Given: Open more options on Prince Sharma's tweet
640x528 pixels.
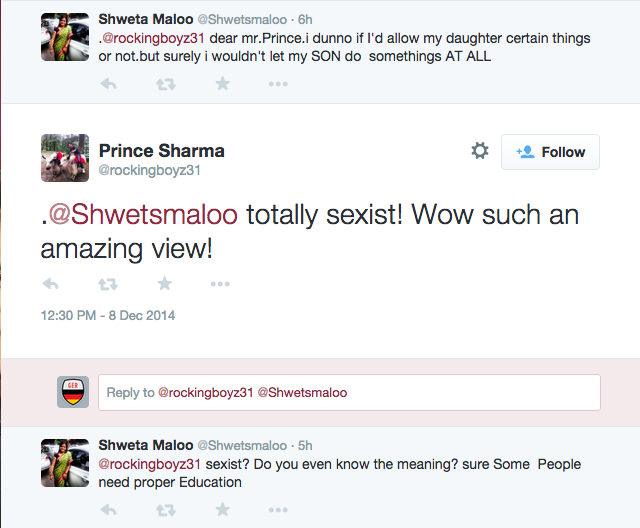Looking at the screenshot, I should (x=220, y=284).
